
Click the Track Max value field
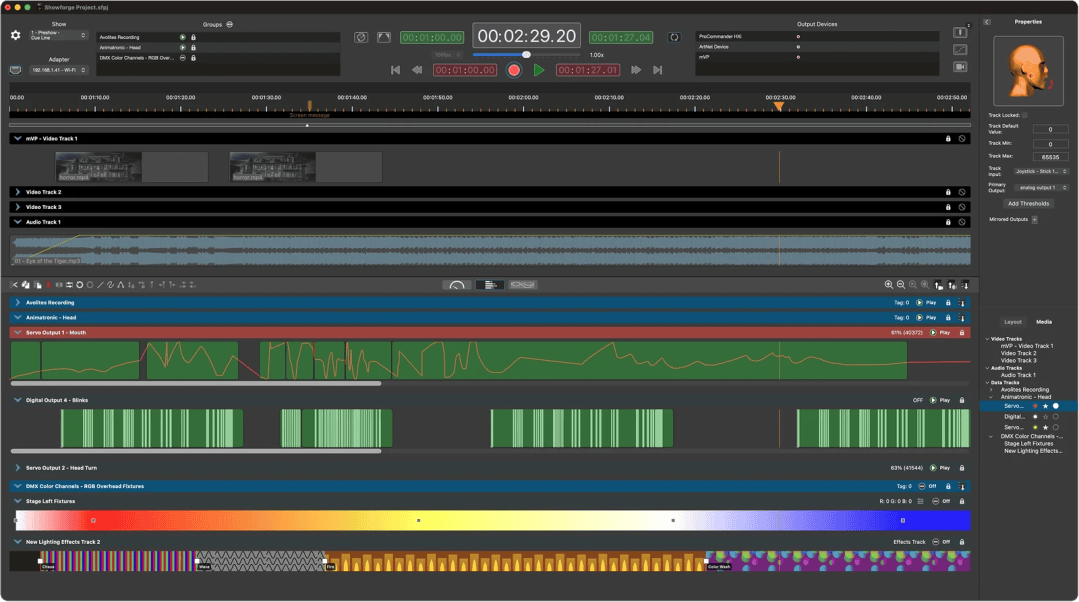(1050, 157)
